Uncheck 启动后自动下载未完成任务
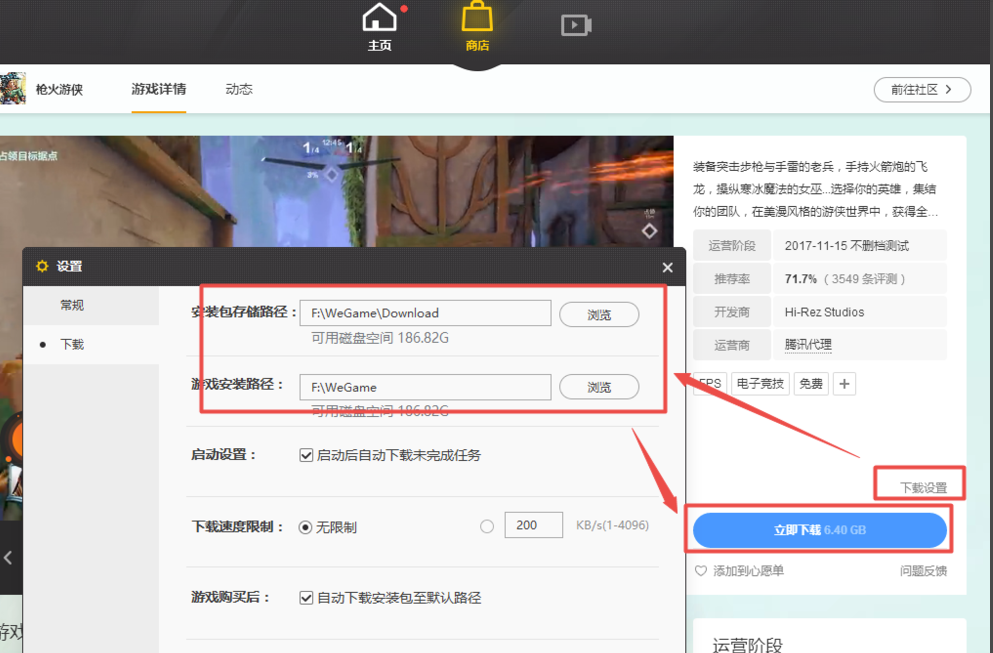The height and width of the screenshot is (653, 993). point(306,454)
